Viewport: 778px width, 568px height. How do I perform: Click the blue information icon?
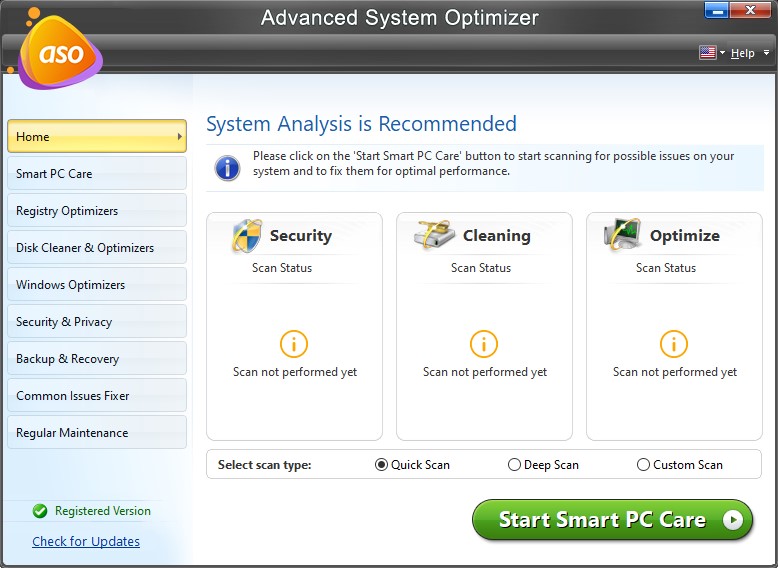coord(228,166)
